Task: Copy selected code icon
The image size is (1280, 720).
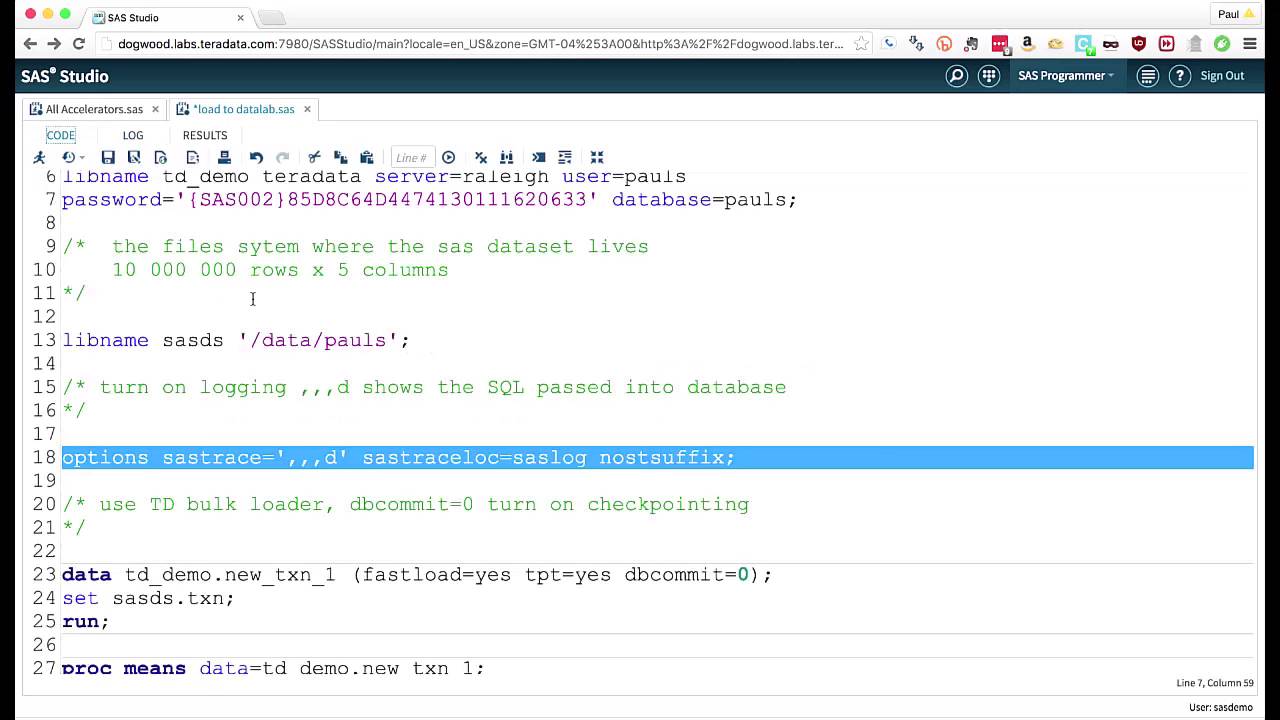Action: point(340,157)
